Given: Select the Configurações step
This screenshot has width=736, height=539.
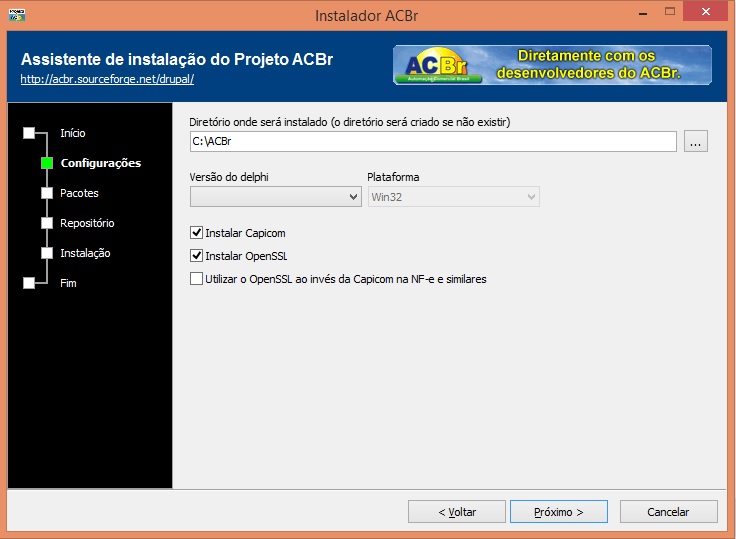Looking at the screenshot, I should tap(100, 163).
